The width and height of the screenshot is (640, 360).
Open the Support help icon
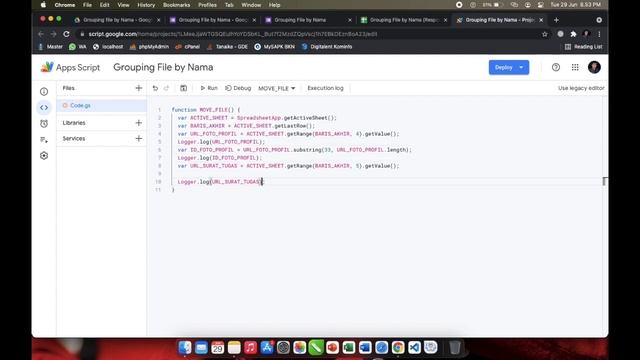(x=556, y=67)
